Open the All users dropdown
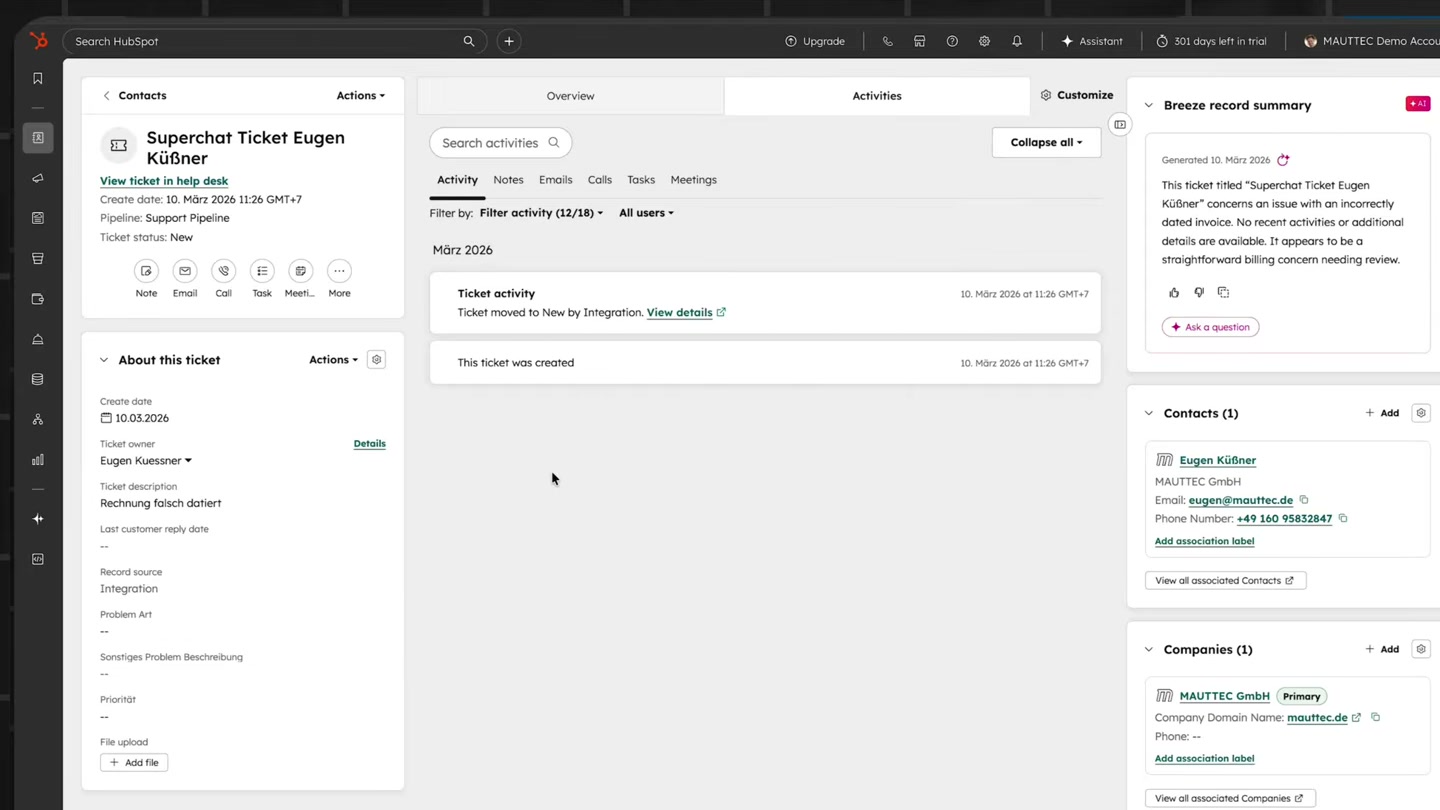The height and width of the screenshot is (810, 1440). click(x=645, y=212)
